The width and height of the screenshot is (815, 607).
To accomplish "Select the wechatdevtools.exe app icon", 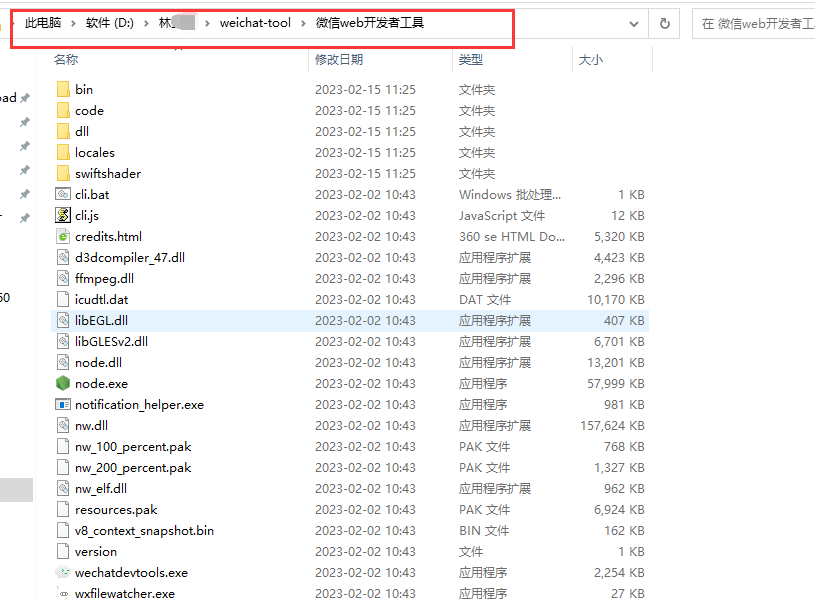I will (x=63, y=573).
